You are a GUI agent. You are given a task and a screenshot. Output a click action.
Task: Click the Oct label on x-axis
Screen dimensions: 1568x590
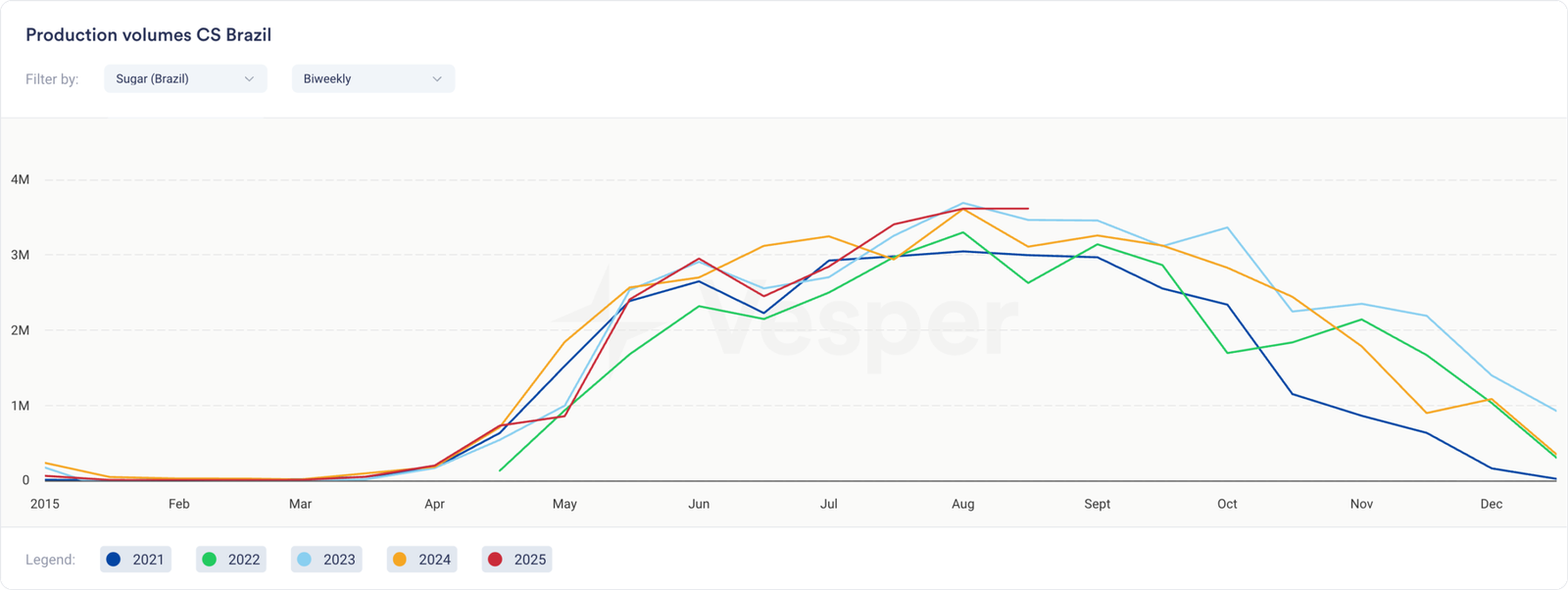[1227, 504]
